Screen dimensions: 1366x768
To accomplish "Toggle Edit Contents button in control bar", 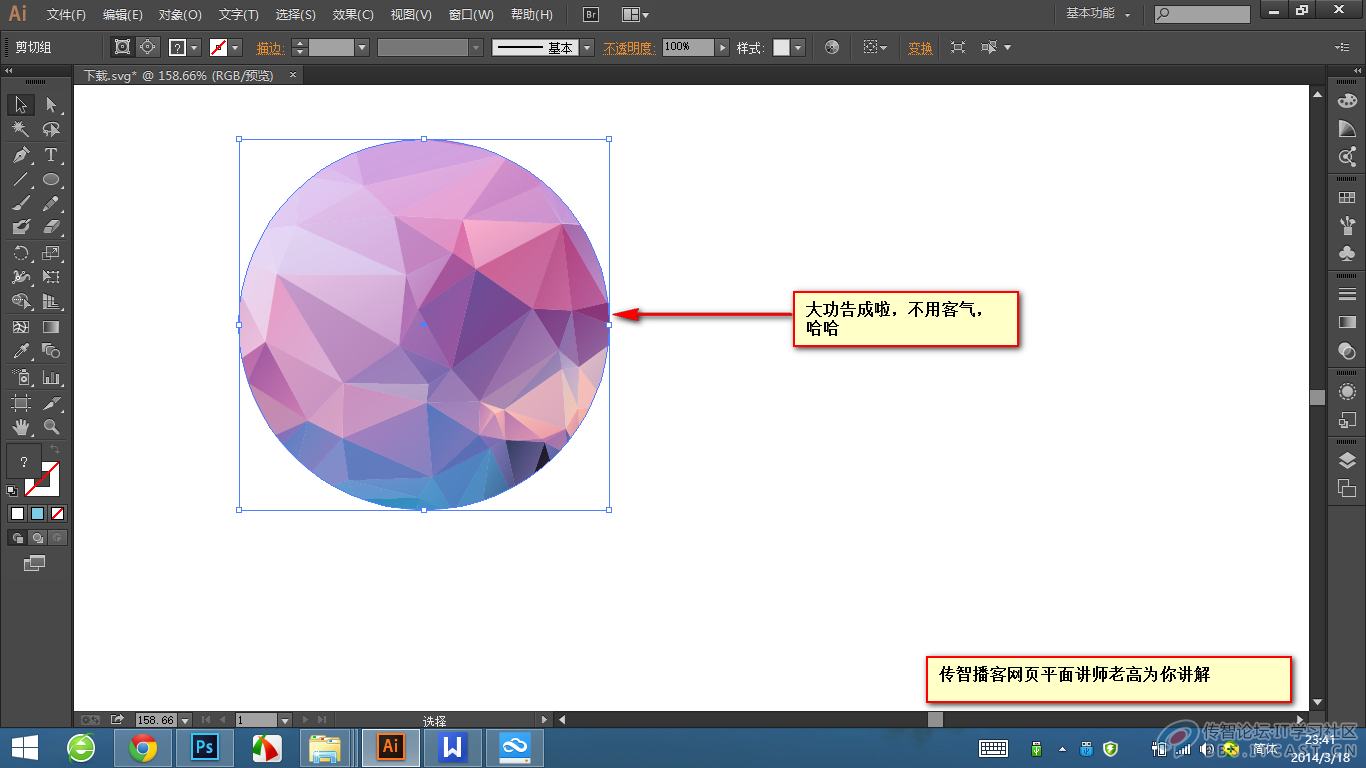I will 148,47.
